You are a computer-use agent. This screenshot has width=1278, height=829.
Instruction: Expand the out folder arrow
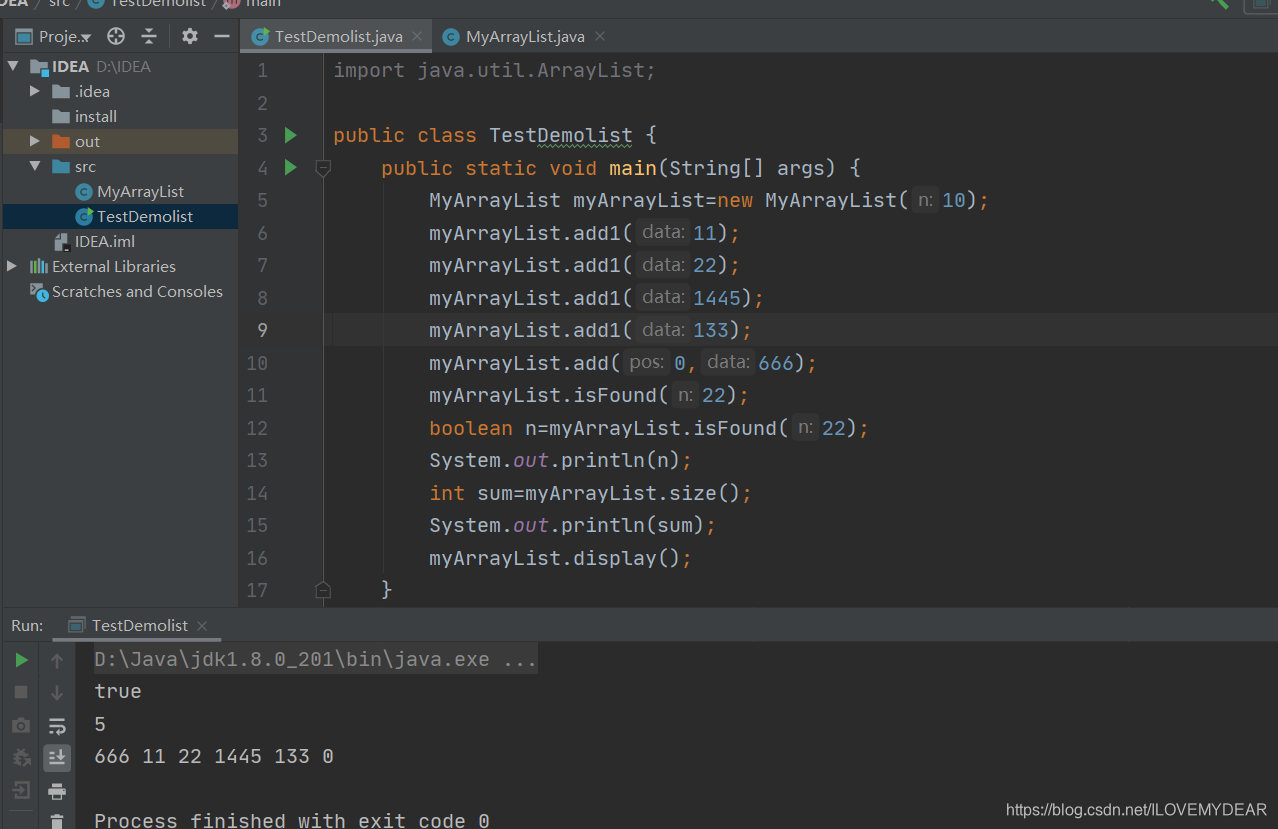point(35,142)
